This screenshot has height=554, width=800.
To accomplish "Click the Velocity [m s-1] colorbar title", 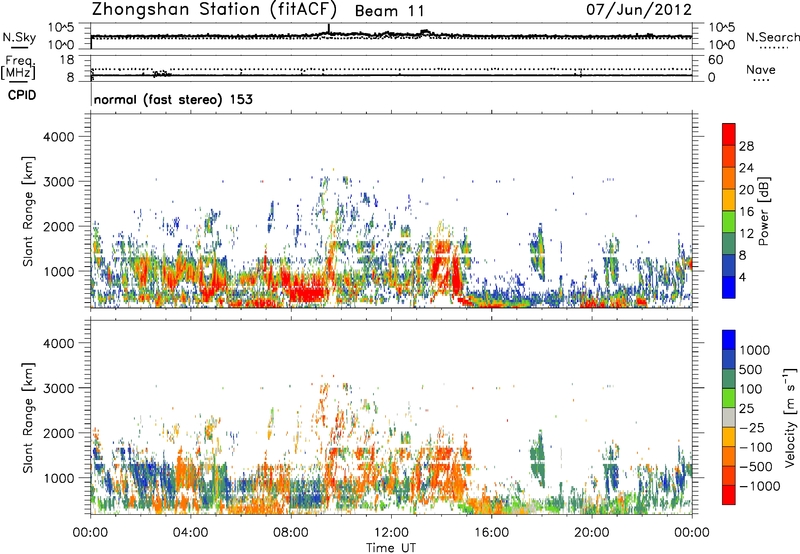I will (790, 417).
